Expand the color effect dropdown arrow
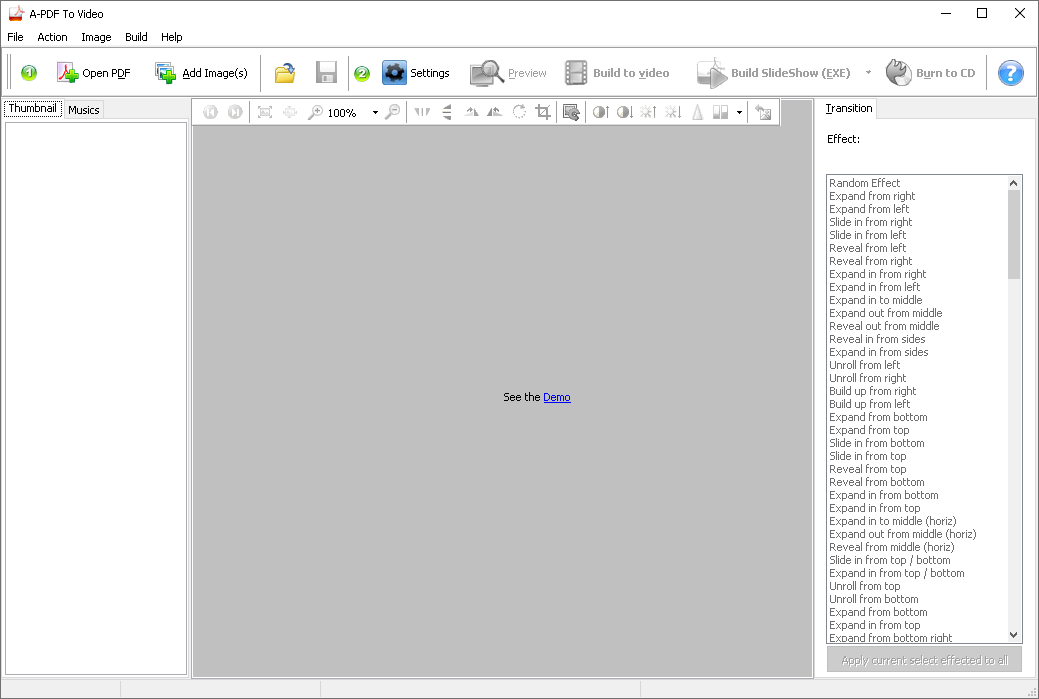The height and width of the screenshot is (699, 1039). (x=739, y=113)
